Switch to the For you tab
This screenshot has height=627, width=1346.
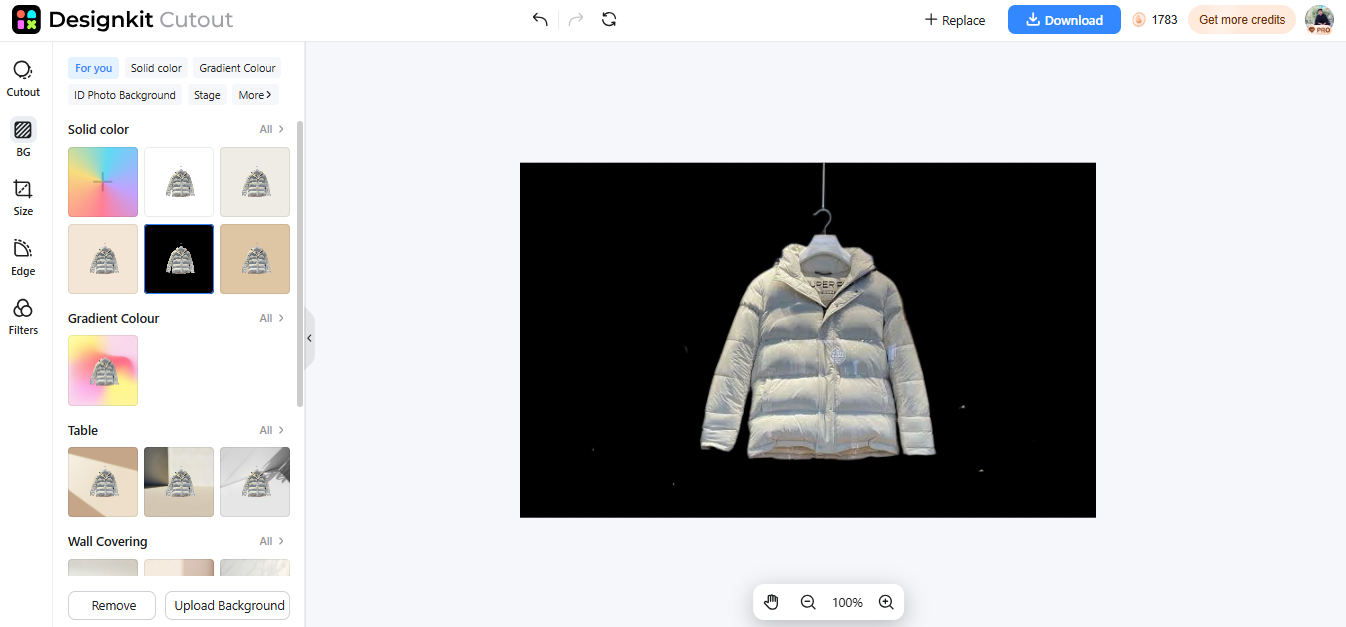click(93, 68)
